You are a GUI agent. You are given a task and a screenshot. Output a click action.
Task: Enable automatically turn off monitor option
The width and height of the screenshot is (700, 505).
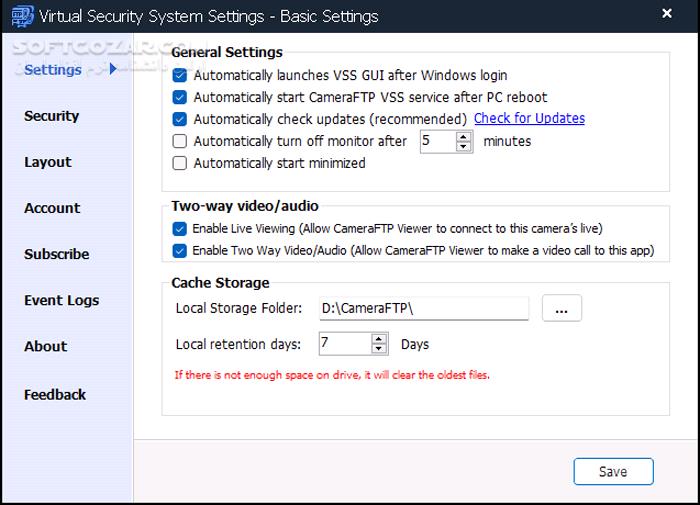[180, 141]
